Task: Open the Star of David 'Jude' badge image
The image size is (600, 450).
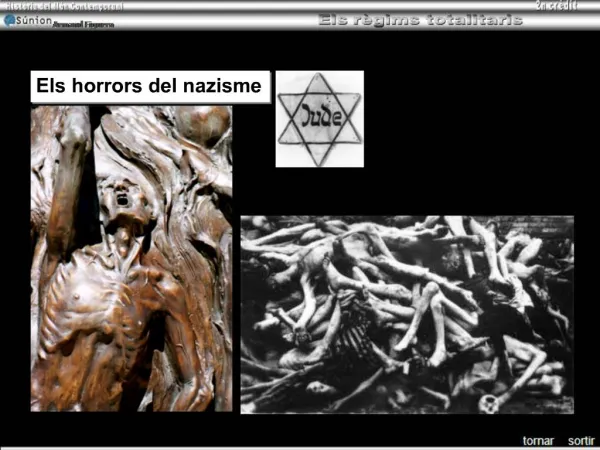Action: coord(320,119)
